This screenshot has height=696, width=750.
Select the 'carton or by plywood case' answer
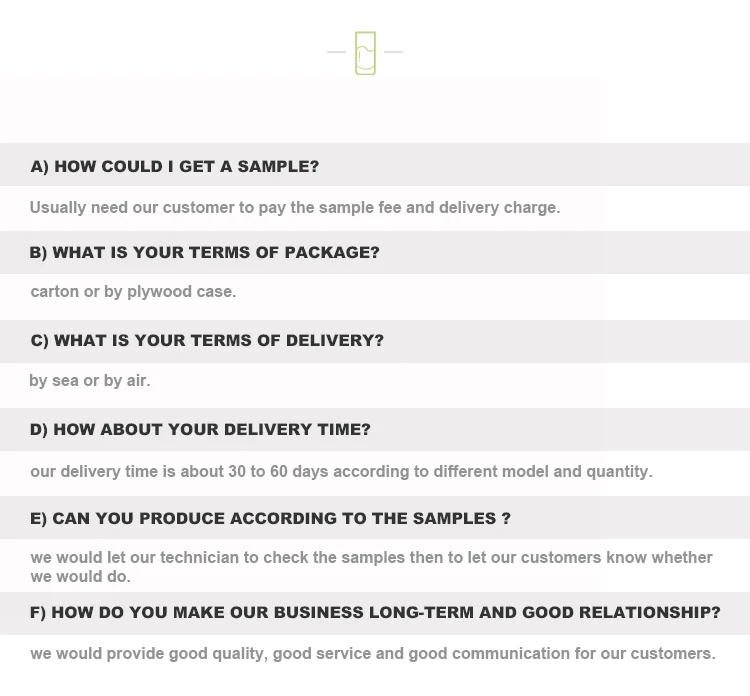click(133, 292)
